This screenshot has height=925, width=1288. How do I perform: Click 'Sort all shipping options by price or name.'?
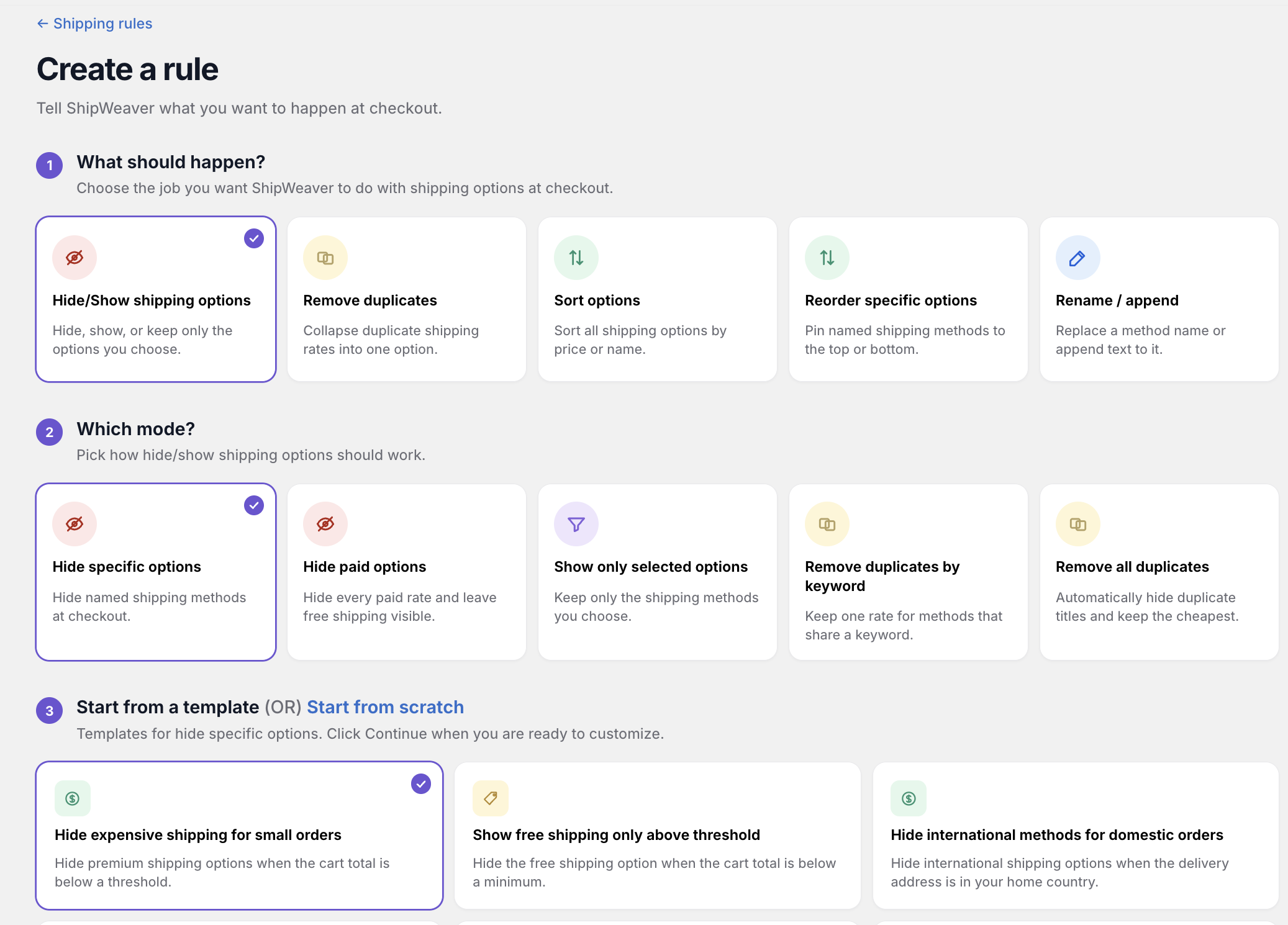point(640,340)
